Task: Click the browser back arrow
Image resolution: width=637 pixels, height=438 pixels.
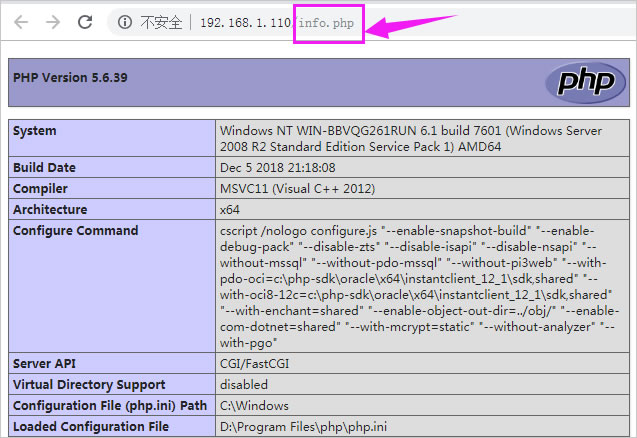Action: click(21, 22)
